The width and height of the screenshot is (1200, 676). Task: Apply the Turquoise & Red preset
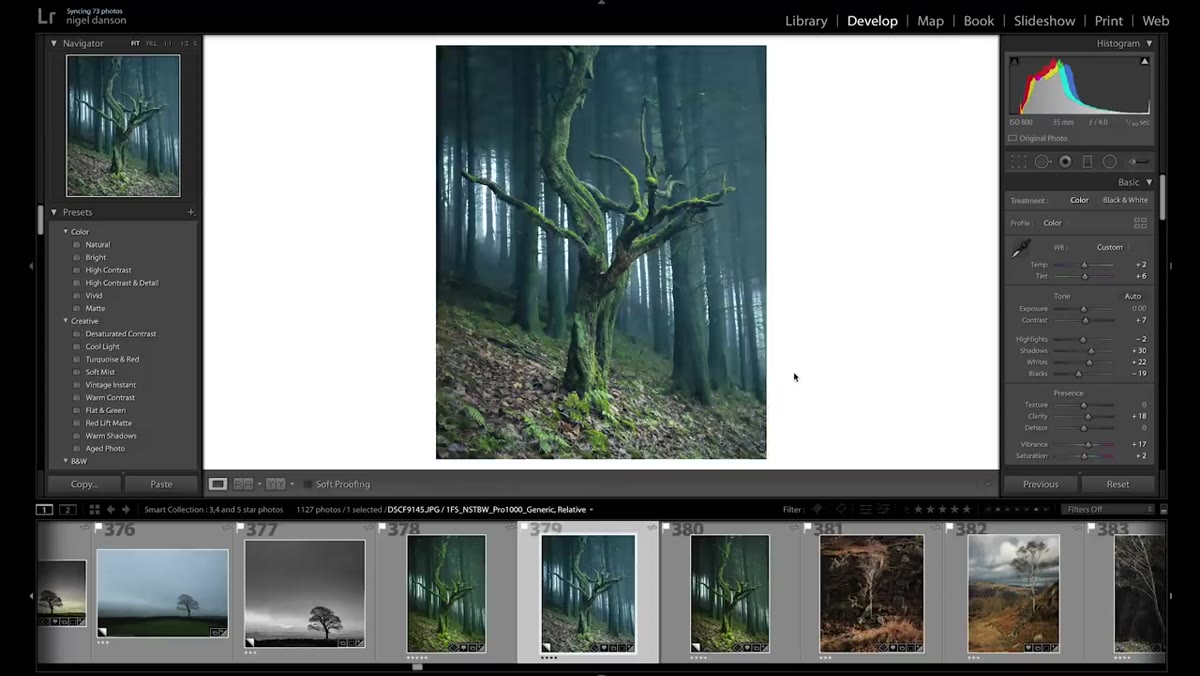click(112, 359)
